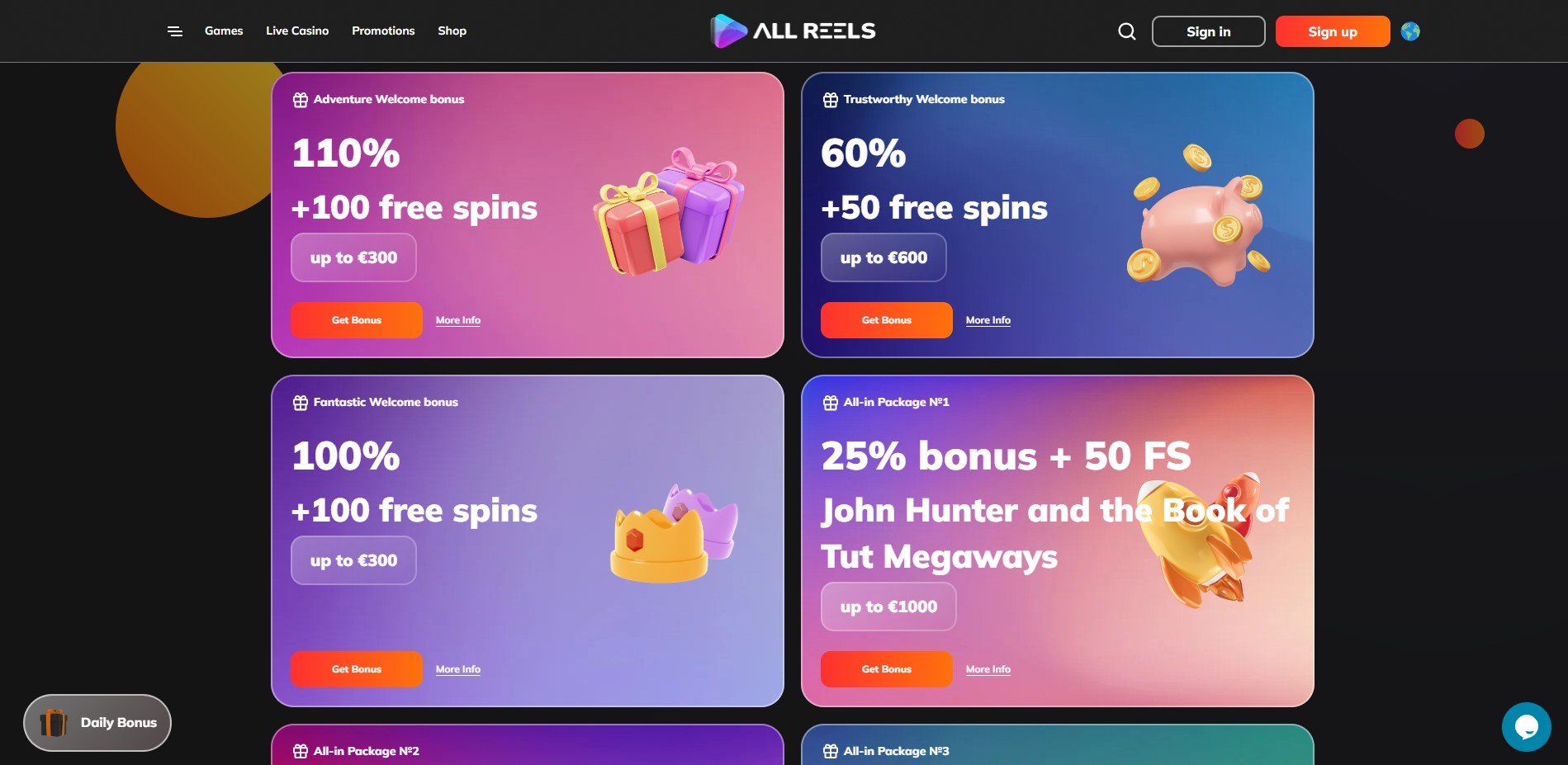
Task: Open the live chat bubble
Action: [x=1526, y=727]
